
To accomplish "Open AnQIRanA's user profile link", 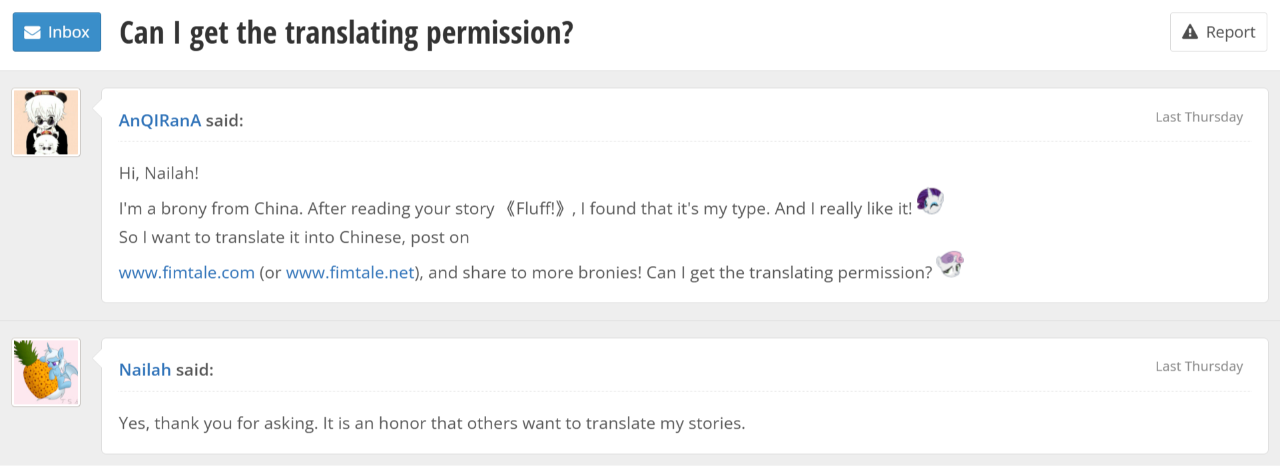I will click(x=160, y=120).
